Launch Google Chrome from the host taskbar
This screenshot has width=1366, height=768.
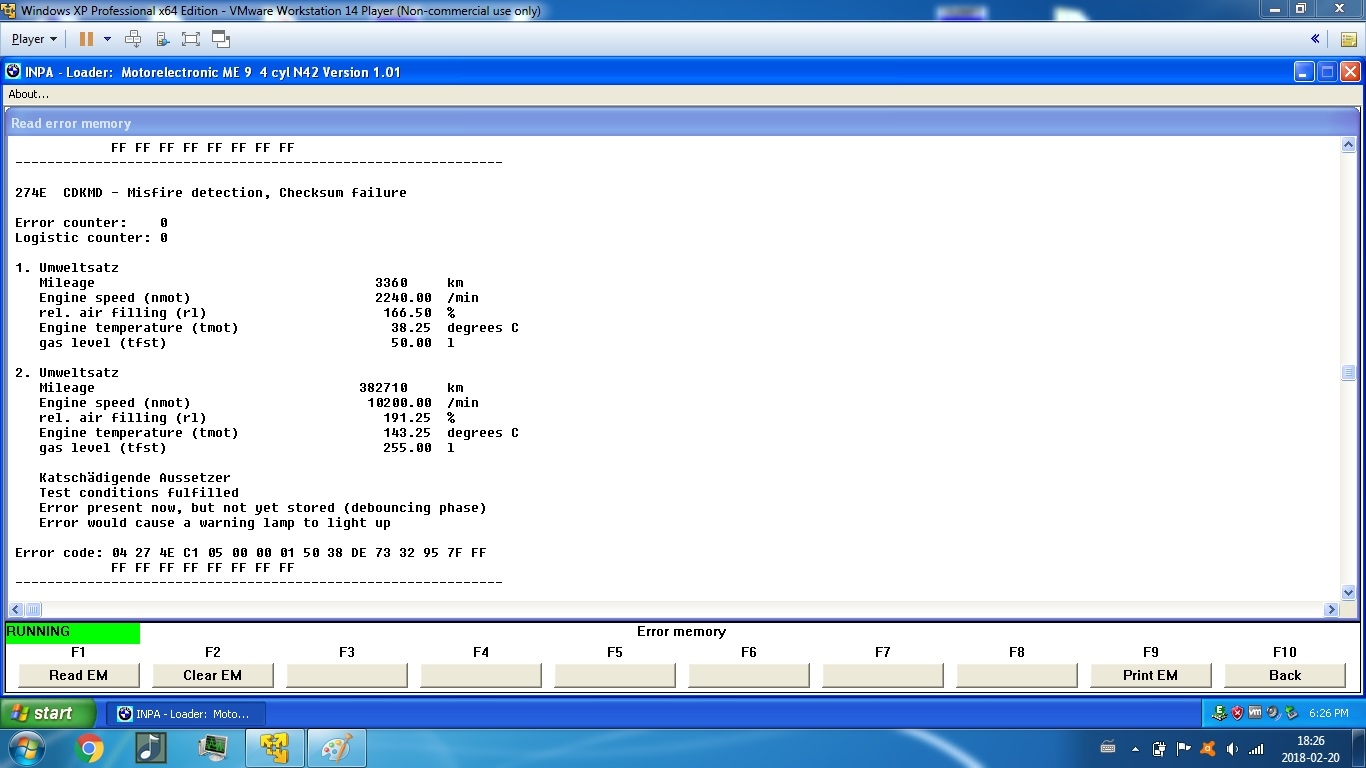point(89,748)
